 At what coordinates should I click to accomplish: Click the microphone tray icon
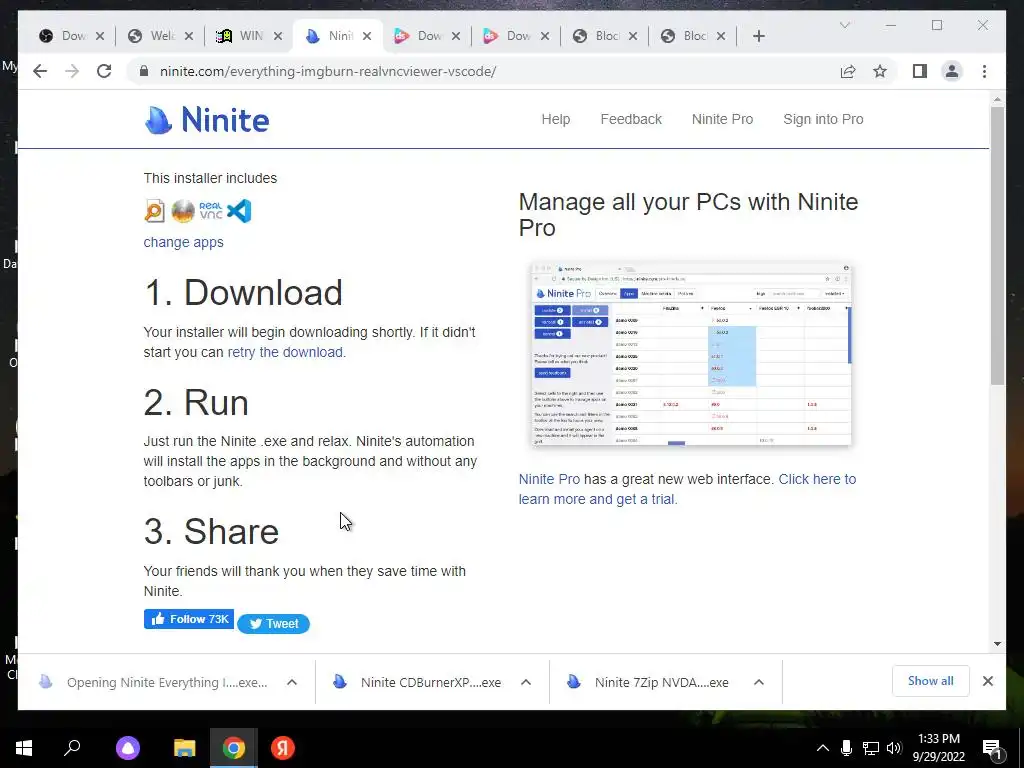click(x=846, y=748)
